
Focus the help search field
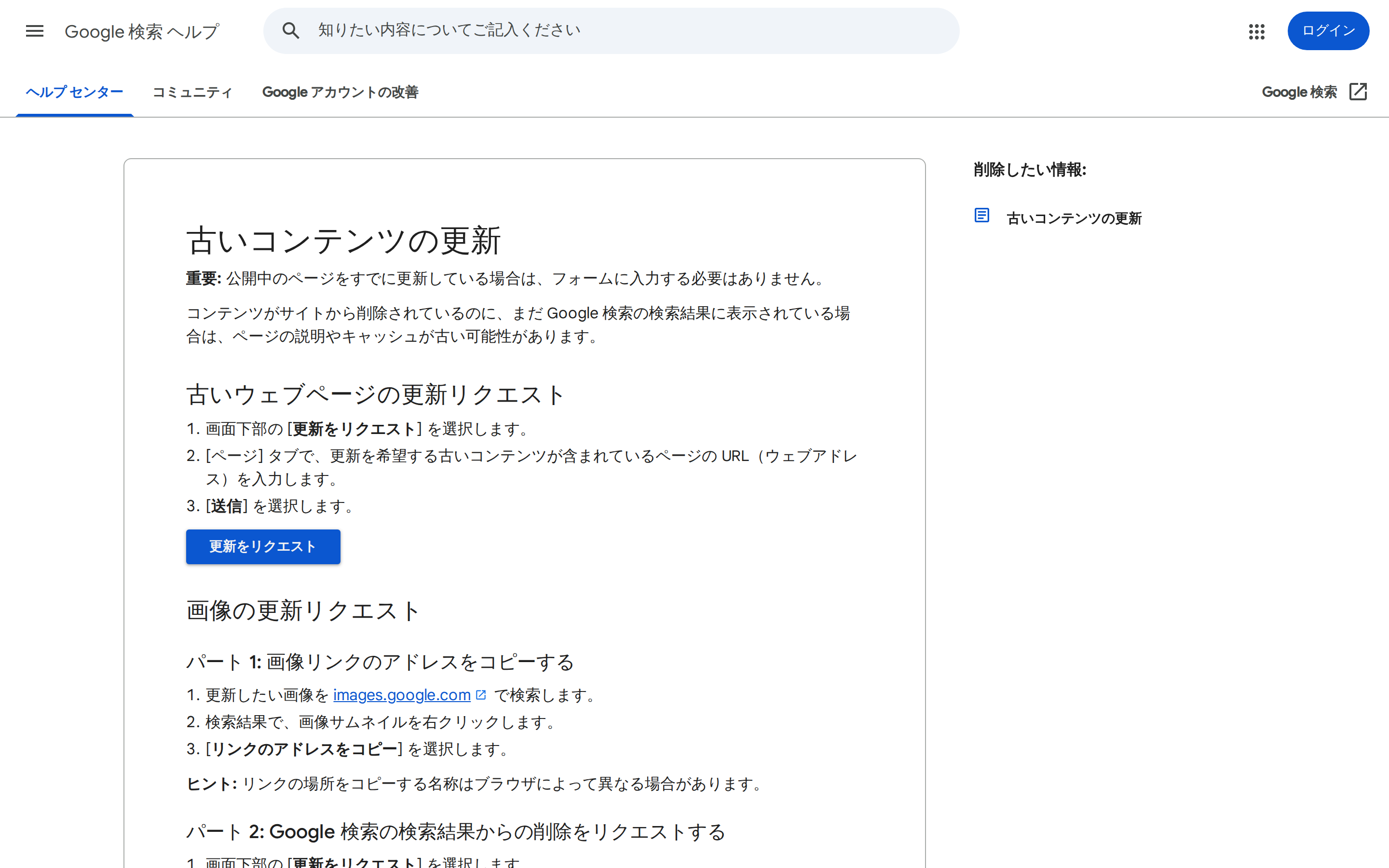coord(611,31)
